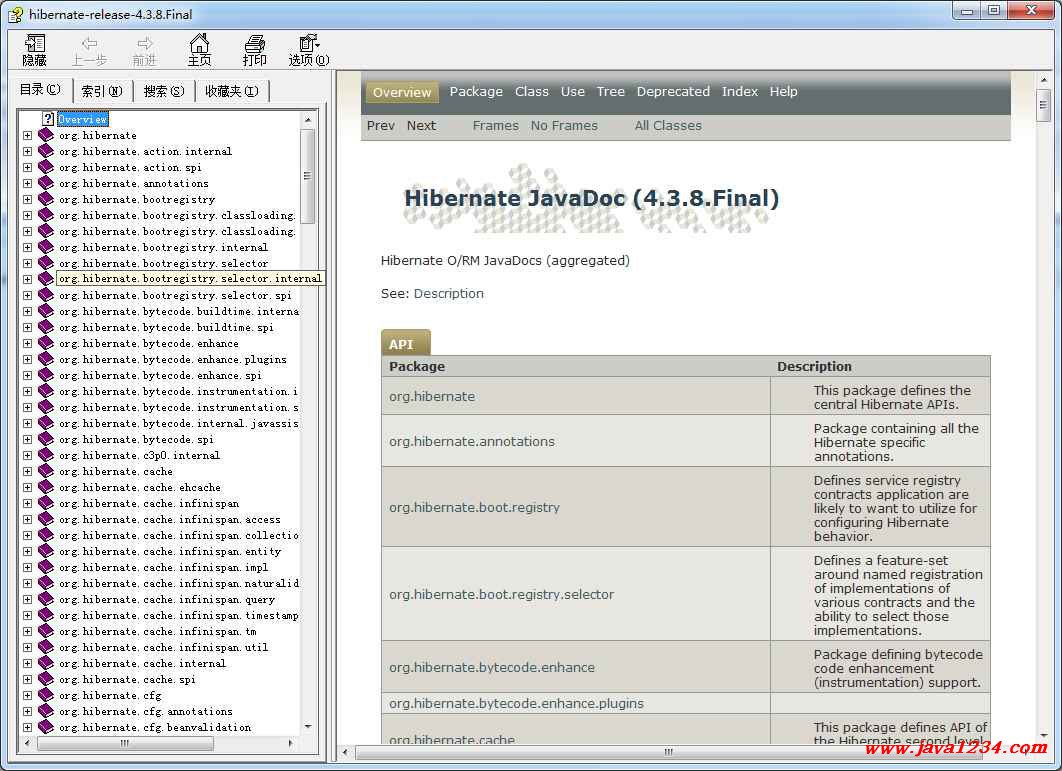Click the question-mark icon beside Overview in the tree
Viewport: 1062px width, 771px height.
coord(47,119)
